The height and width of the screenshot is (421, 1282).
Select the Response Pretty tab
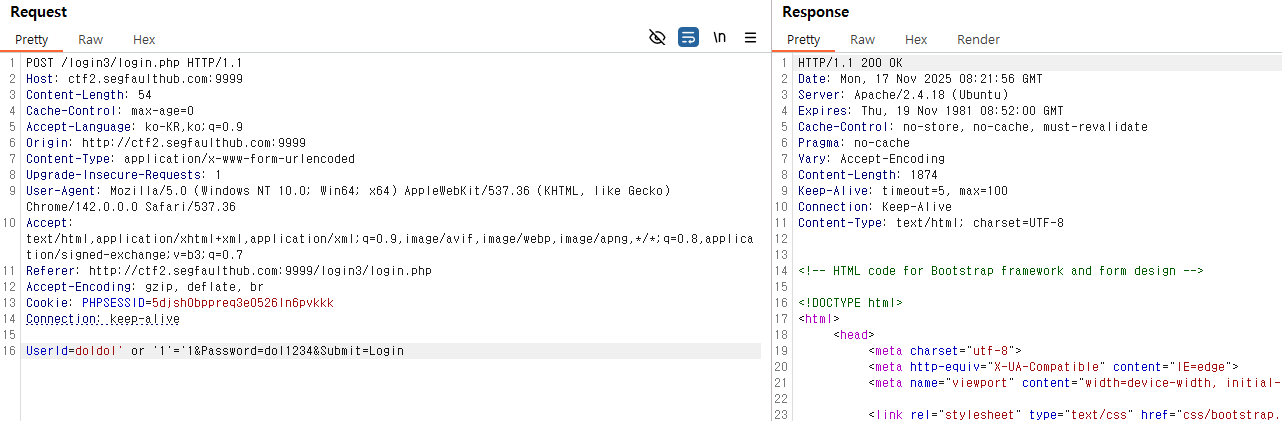coord(803,40)
